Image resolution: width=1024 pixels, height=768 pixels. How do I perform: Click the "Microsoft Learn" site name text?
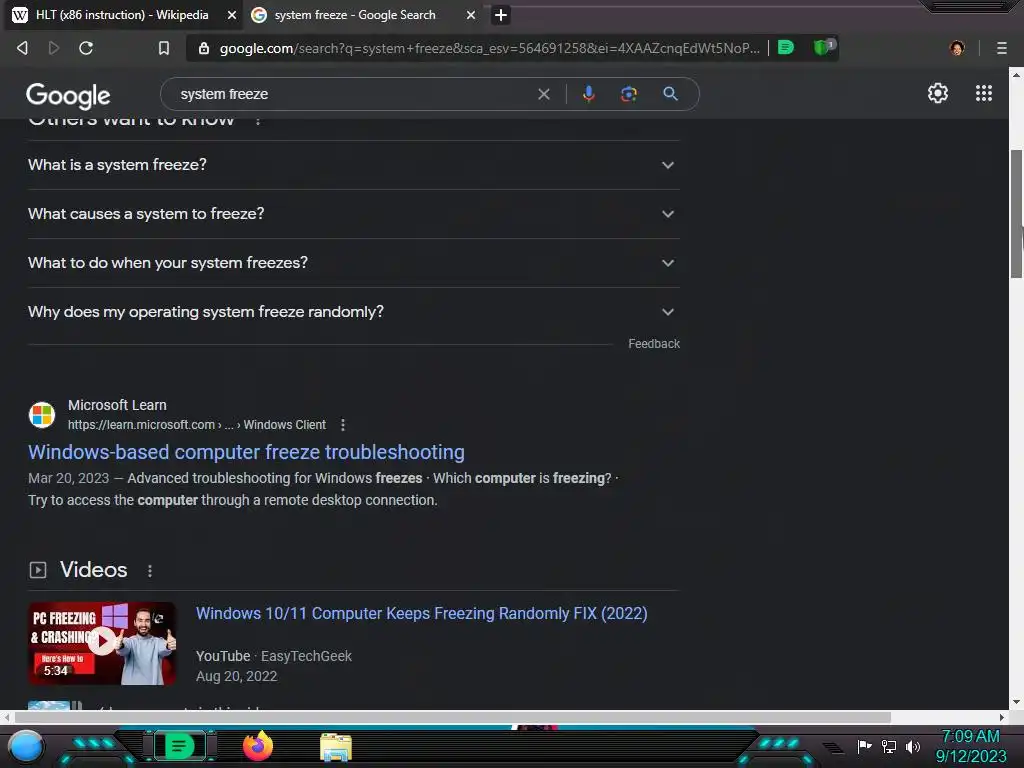point(117,405)
